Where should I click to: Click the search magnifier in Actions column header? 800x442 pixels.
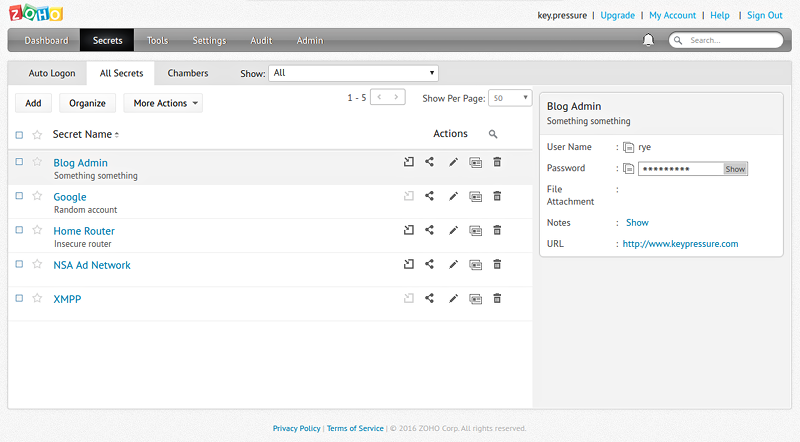pyautogui.click(x=492, y=134)
